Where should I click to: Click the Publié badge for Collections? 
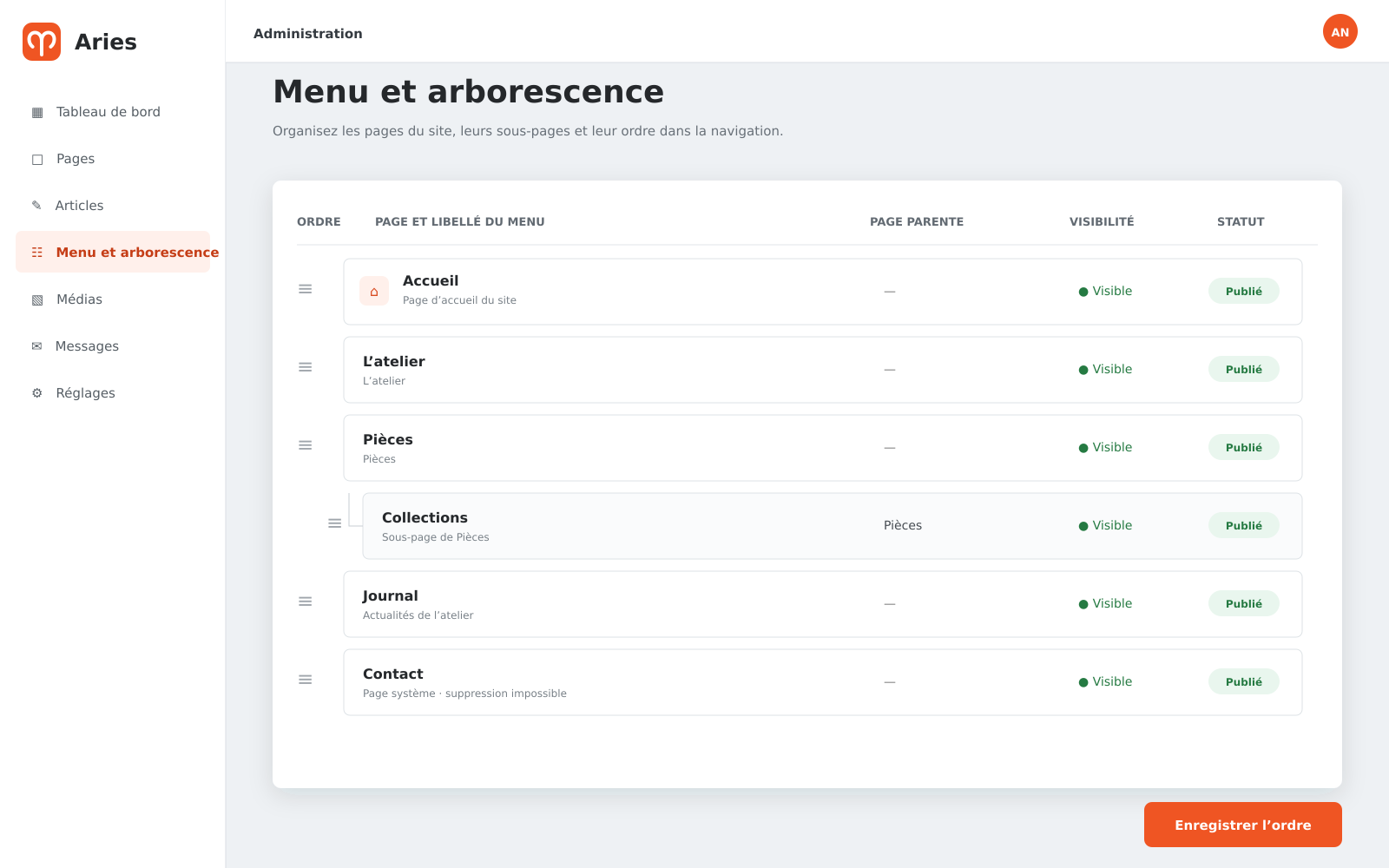1244,526
